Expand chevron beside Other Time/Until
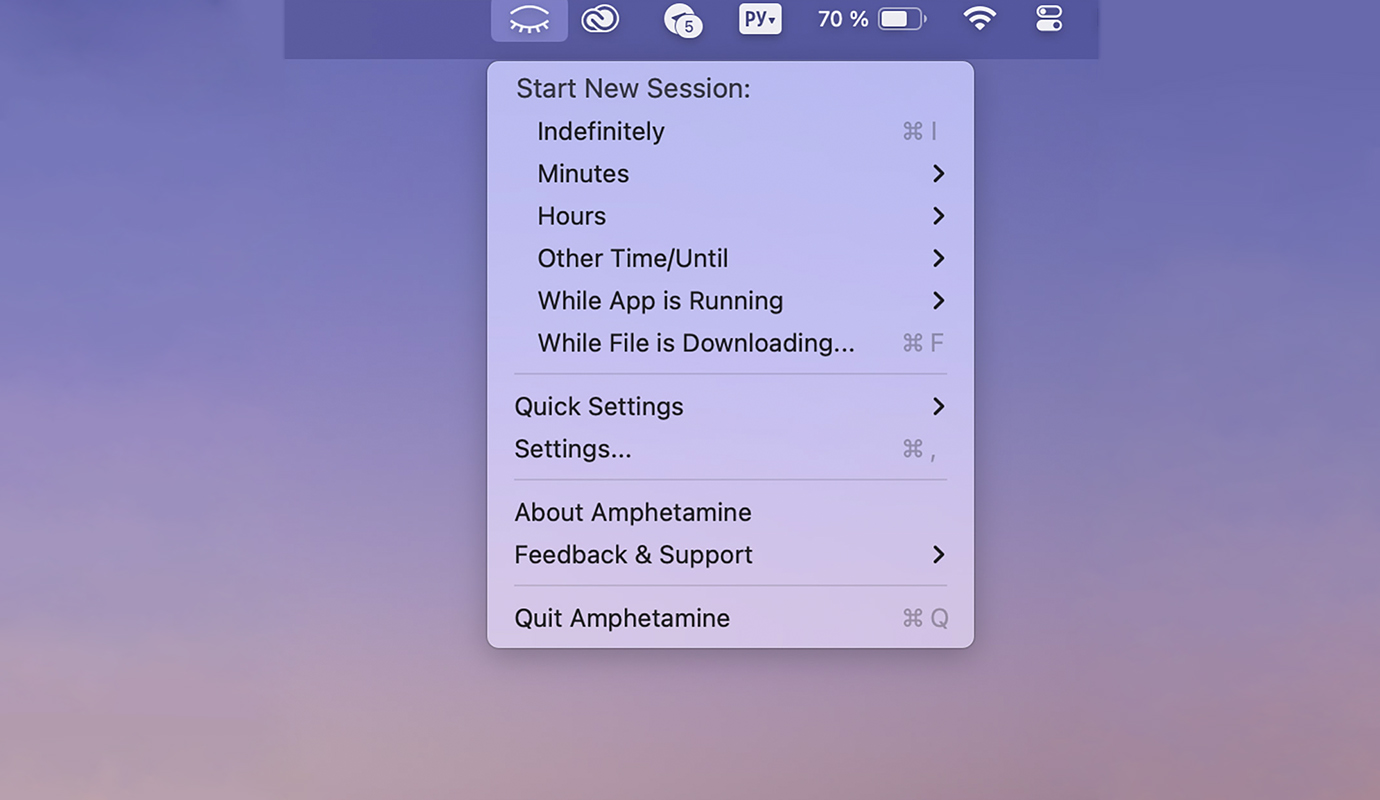 point(938,258)
